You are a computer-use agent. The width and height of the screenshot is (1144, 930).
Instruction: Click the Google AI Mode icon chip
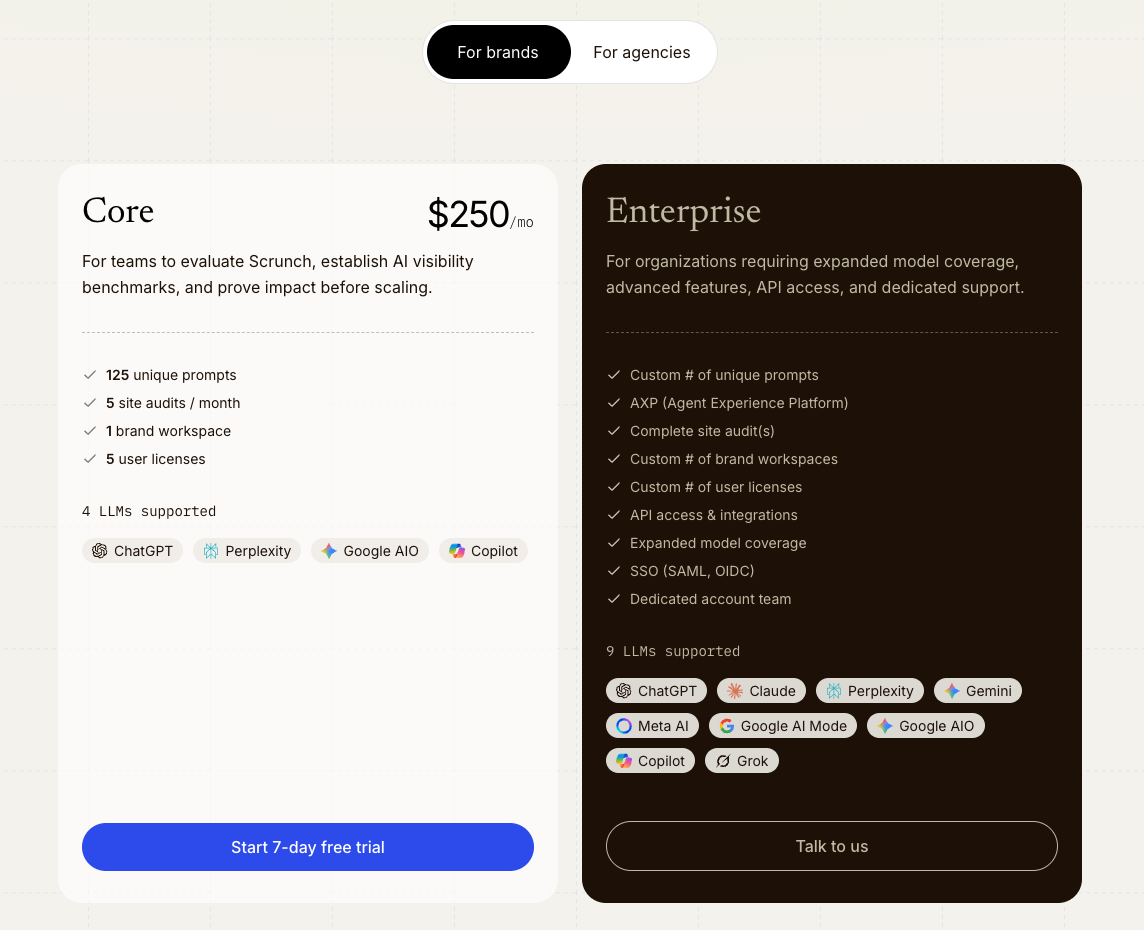(783, 726)
